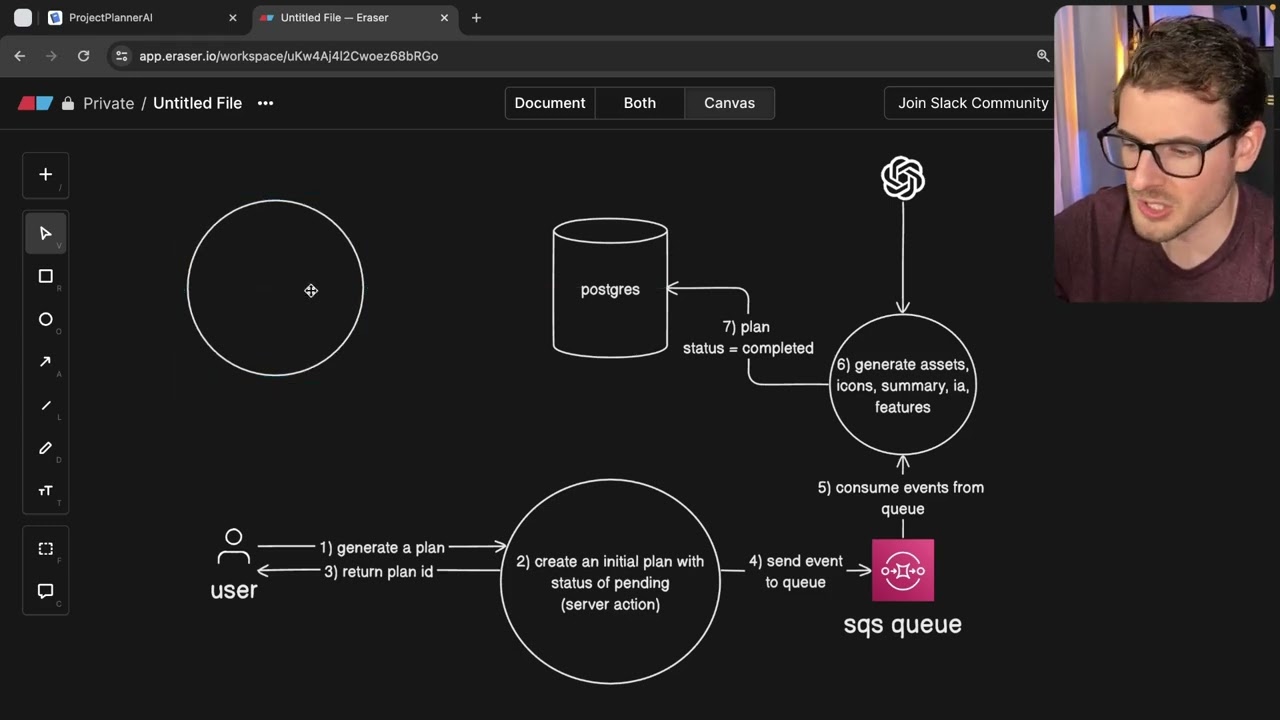This screenshot has width=1280, height=720.
Task: Click the zoom magnifier icon in address bar
Action: (1043, 56)
